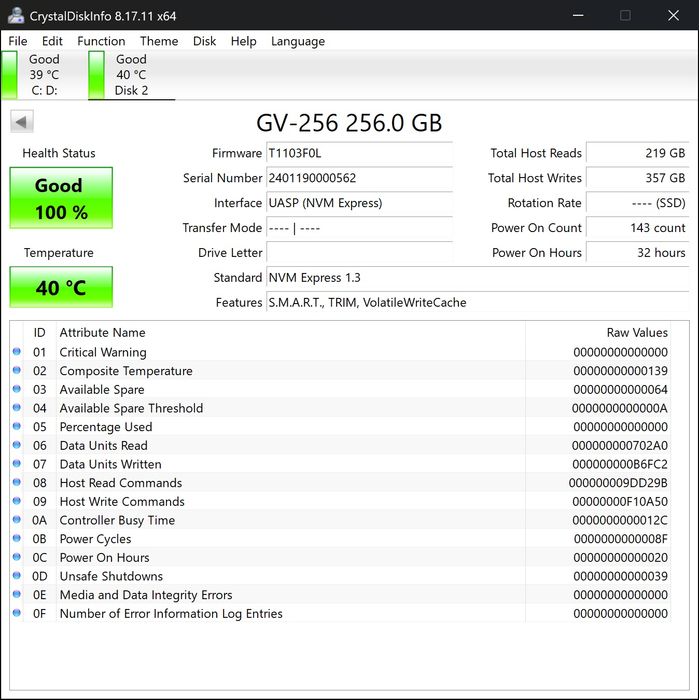Click the empty Drive Letter field

(359, 253)
